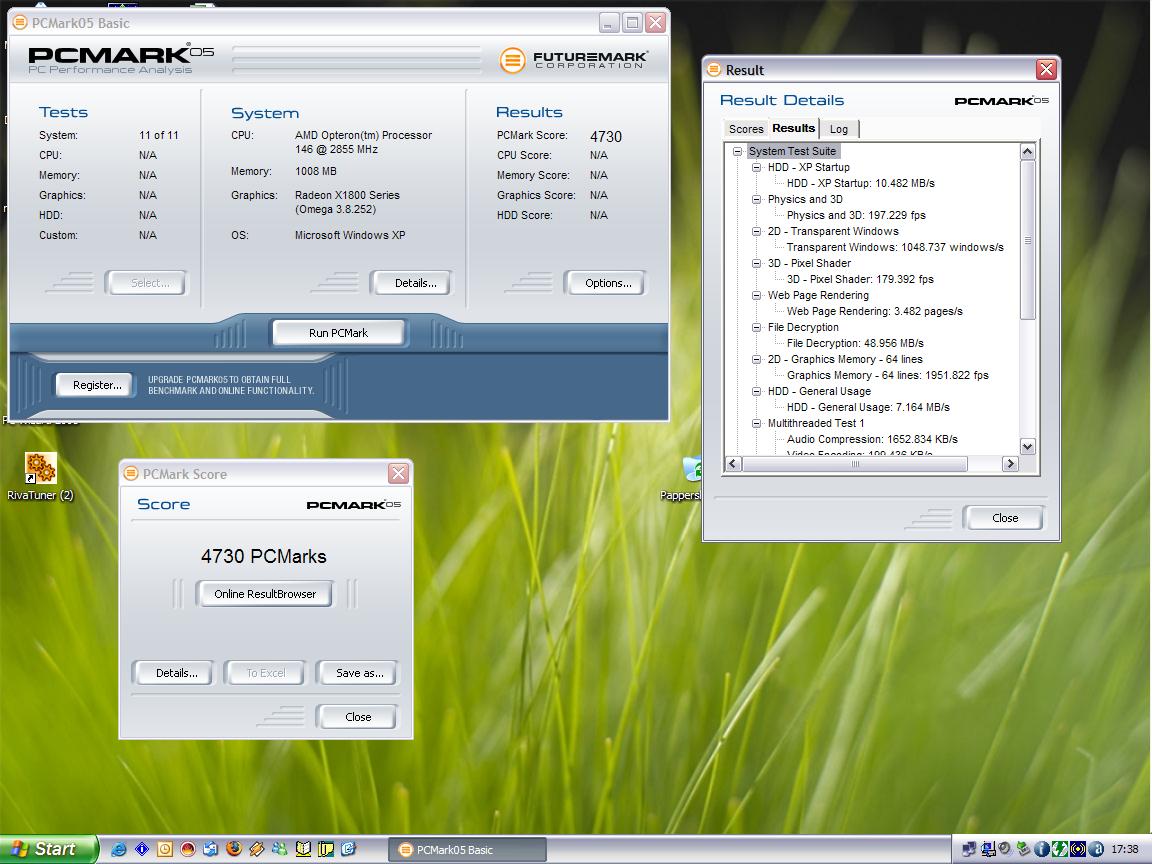Screen dimensions: 1152x864
Task: Open the Windows Start menu
Action: pyautogui.click(x=48, y=849)
